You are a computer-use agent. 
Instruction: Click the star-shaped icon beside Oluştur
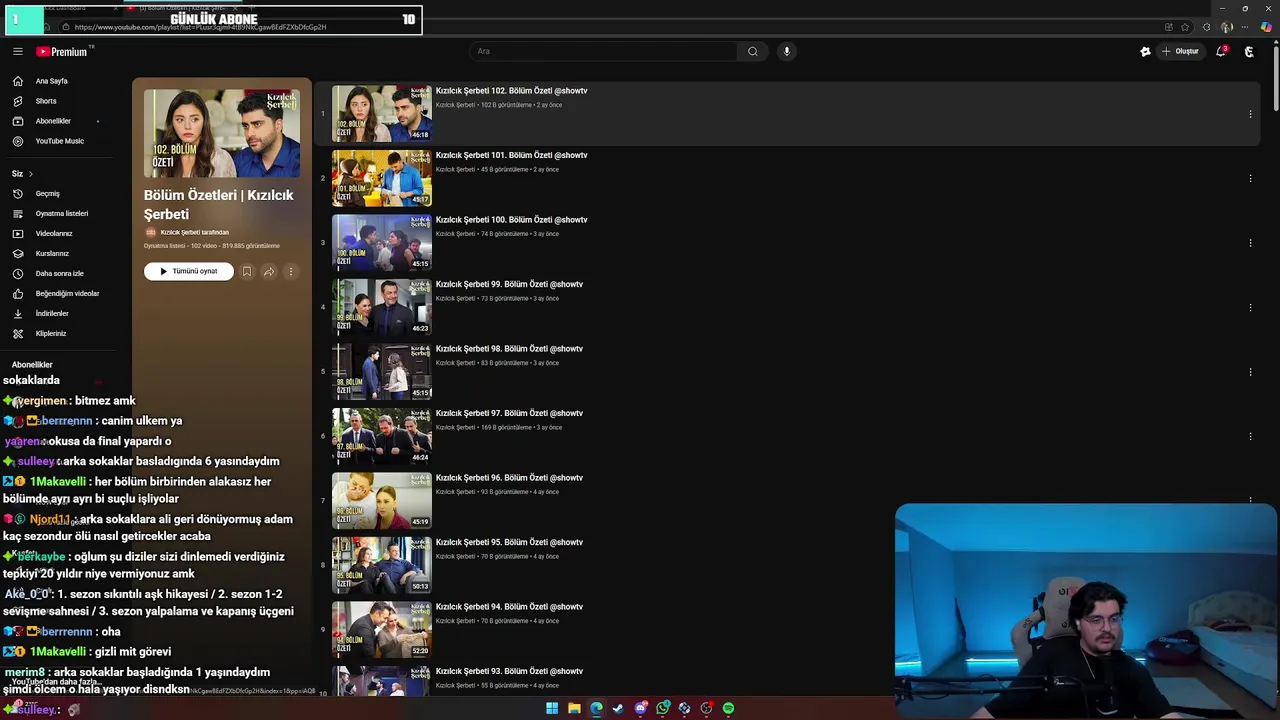pos(1145,51)
